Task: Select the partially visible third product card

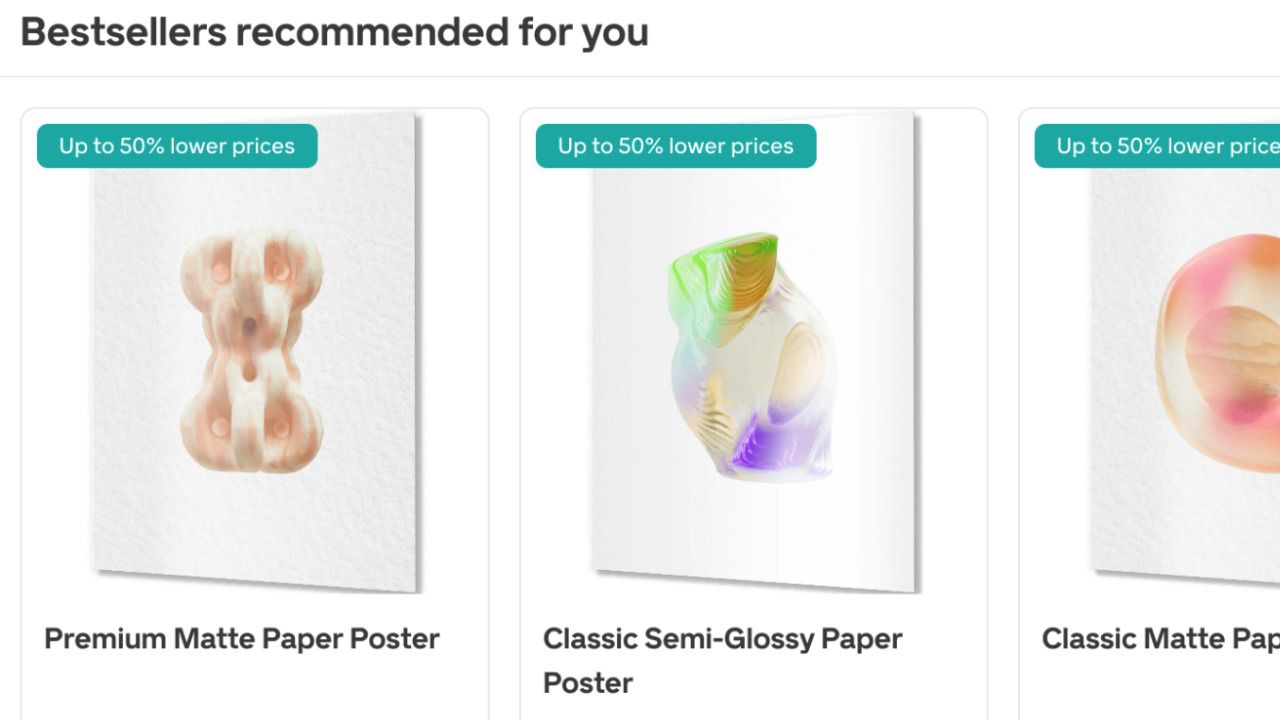Action: (1150, 400)
